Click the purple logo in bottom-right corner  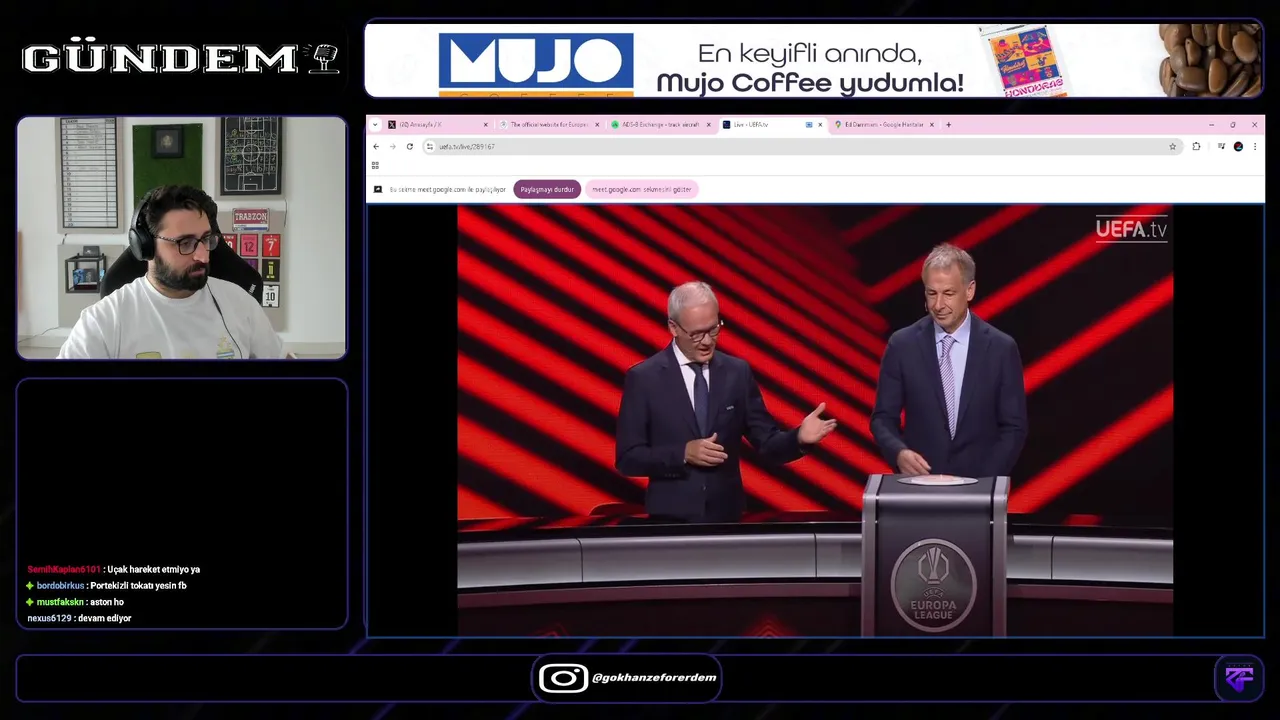(x=1240, y=678)
